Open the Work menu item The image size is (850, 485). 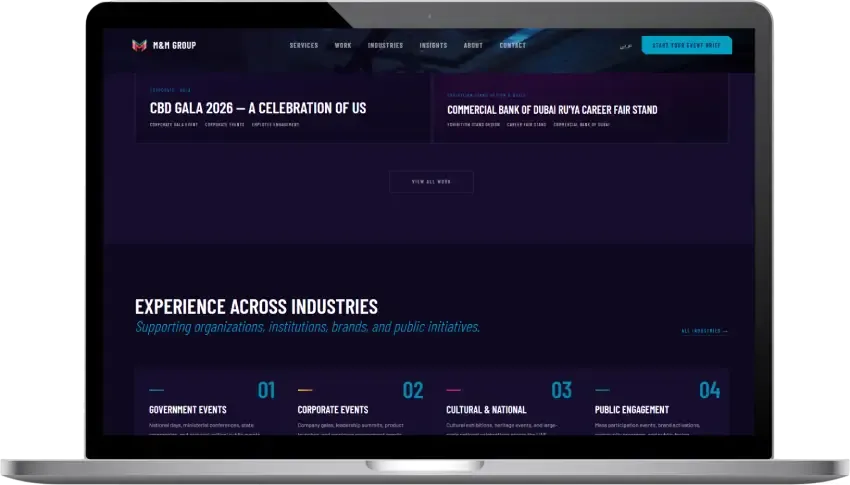tap(343, 46)
